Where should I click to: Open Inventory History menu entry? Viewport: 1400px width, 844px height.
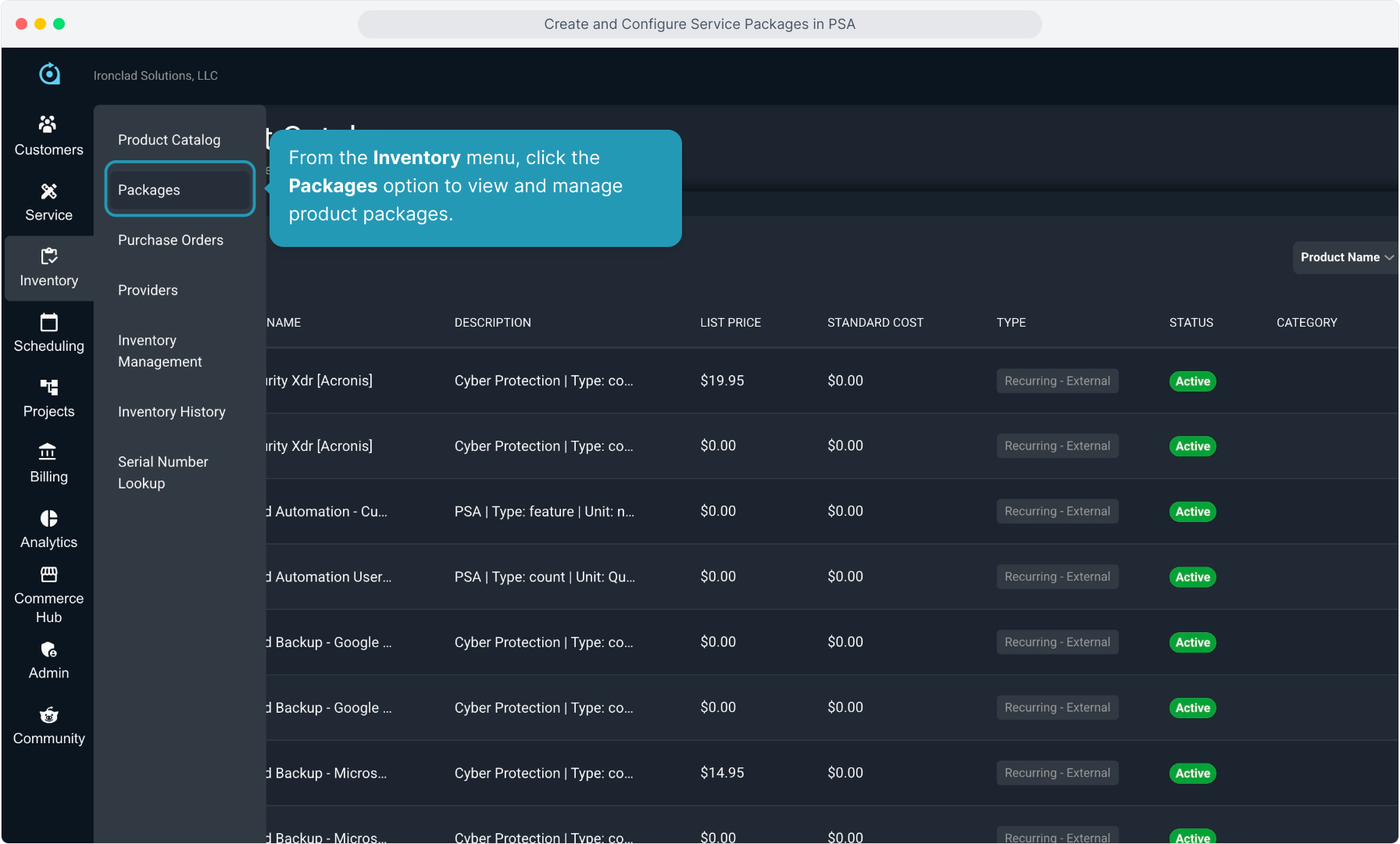pyautogui.click(x=171, y=412)
